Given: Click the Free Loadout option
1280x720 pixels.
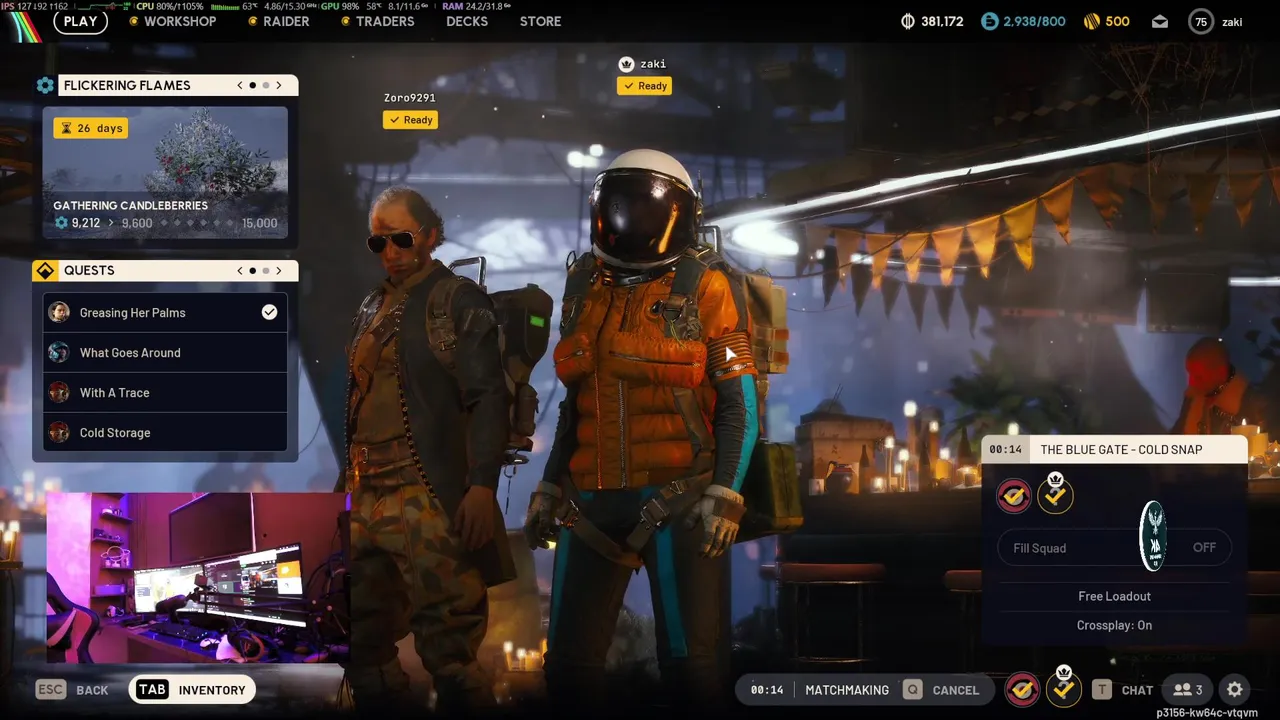Looking at the screenshot, I should click(x=1114, y=596).
